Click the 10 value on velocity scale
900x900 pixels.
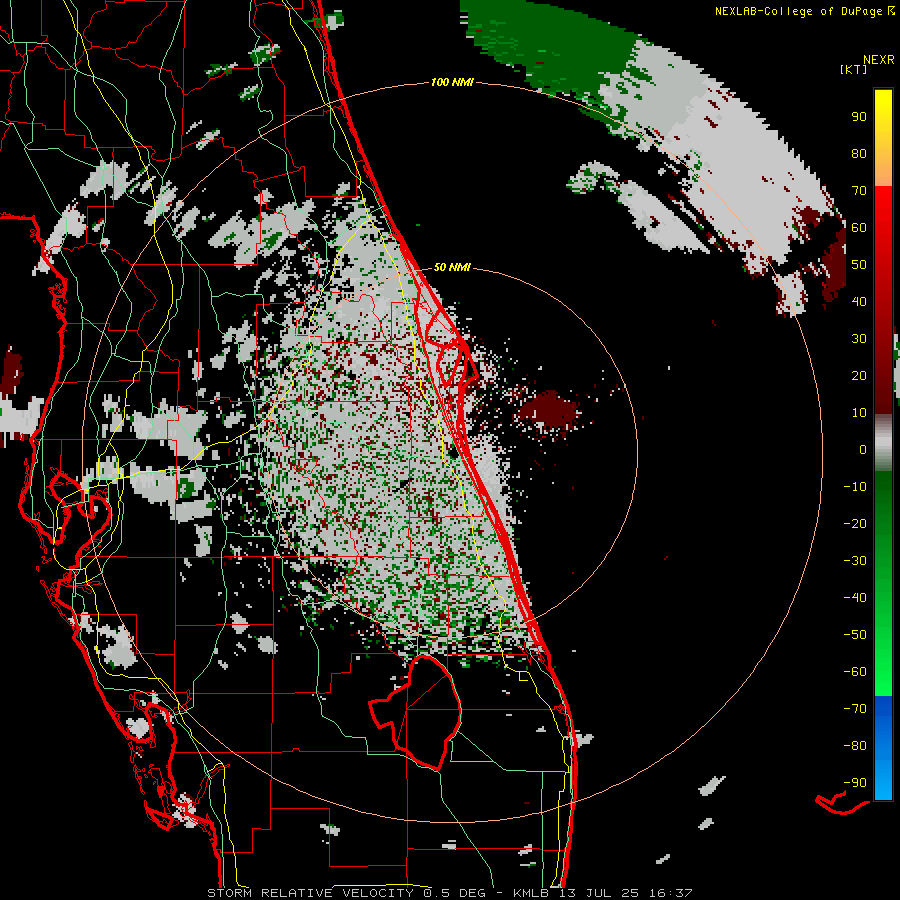859,413
